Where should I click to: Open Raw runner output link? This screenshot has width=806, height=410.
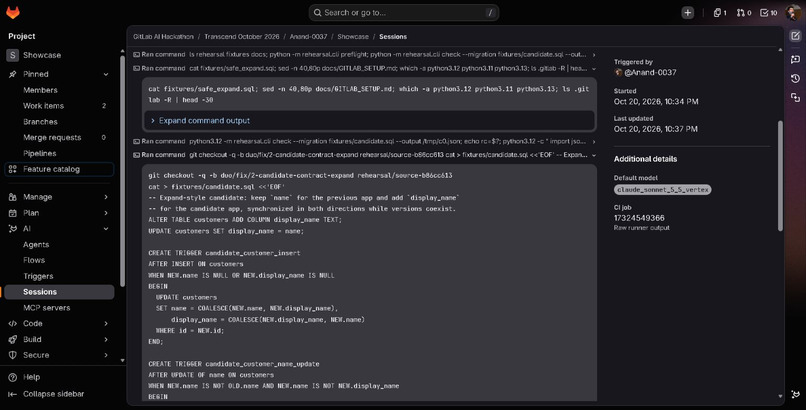click(642, 228)
